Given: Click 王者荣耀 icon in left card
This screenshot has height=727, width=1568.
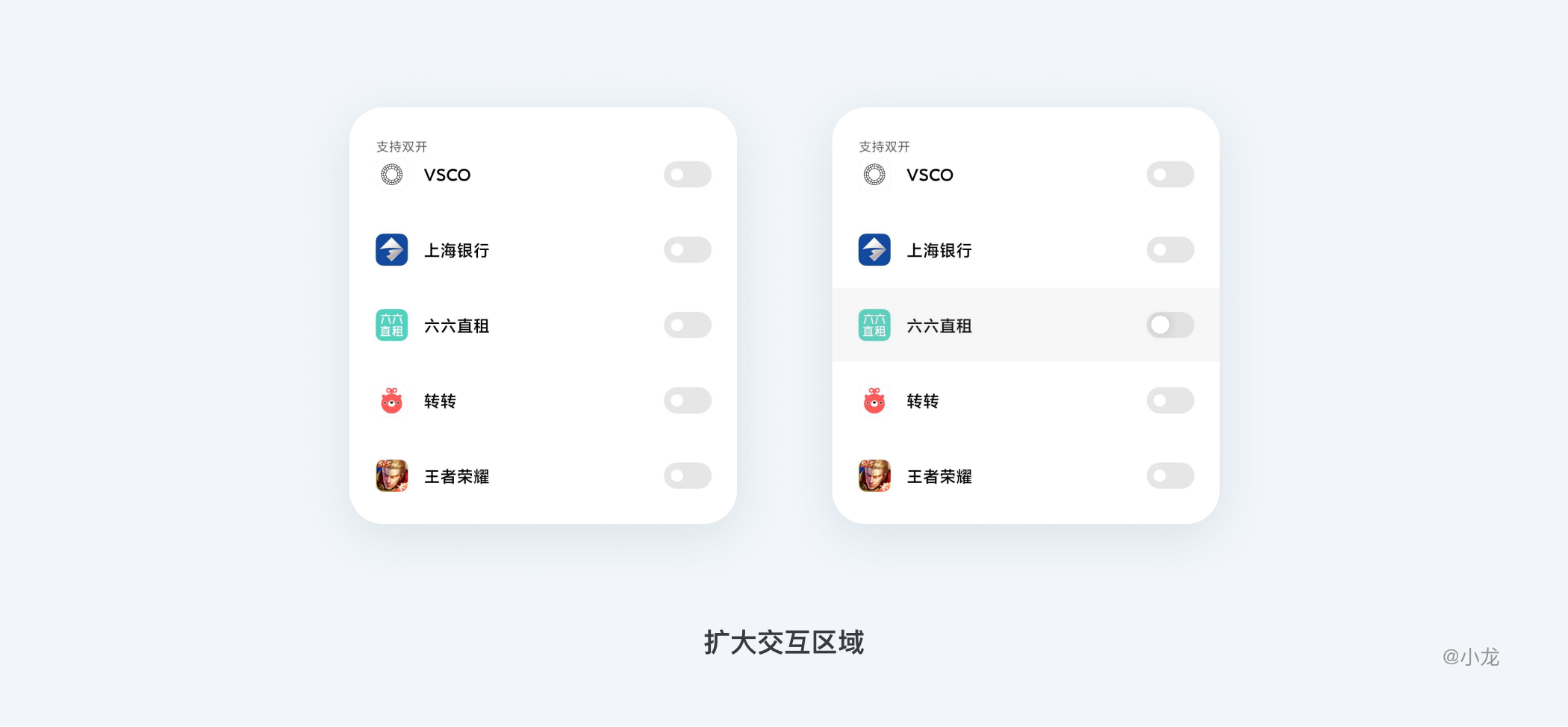Looking at the screenshot, I should [x=391, y=476].
